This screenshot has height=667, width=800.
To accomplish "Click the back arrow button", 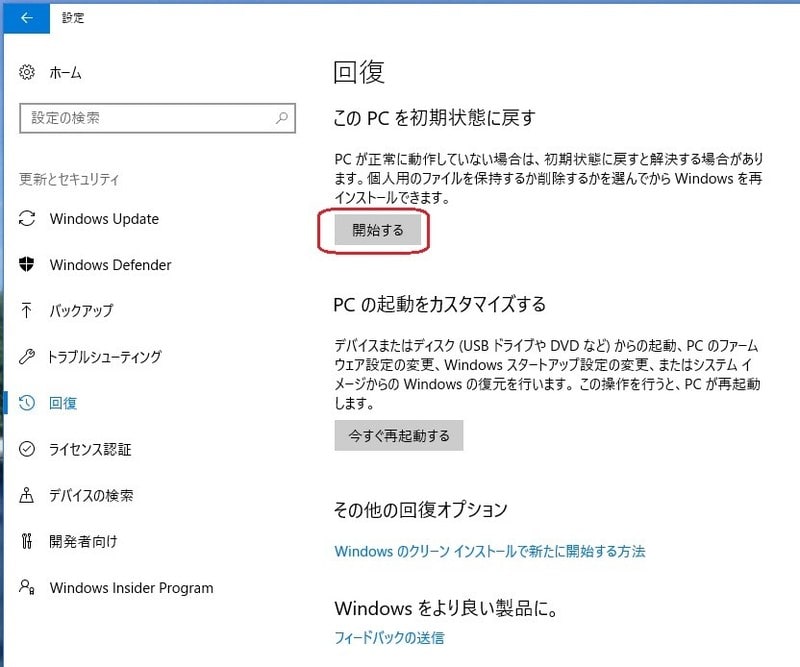I will tap(27, 18).
